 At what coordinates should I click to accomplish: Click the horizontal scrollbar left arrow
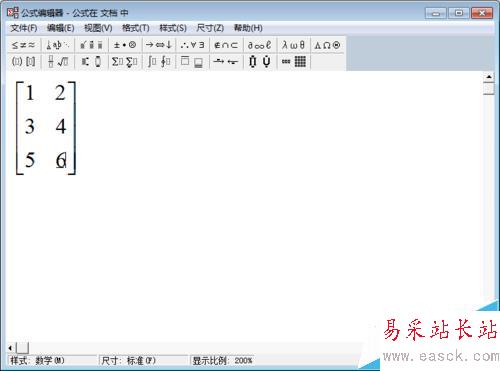(x=11, y=348)
